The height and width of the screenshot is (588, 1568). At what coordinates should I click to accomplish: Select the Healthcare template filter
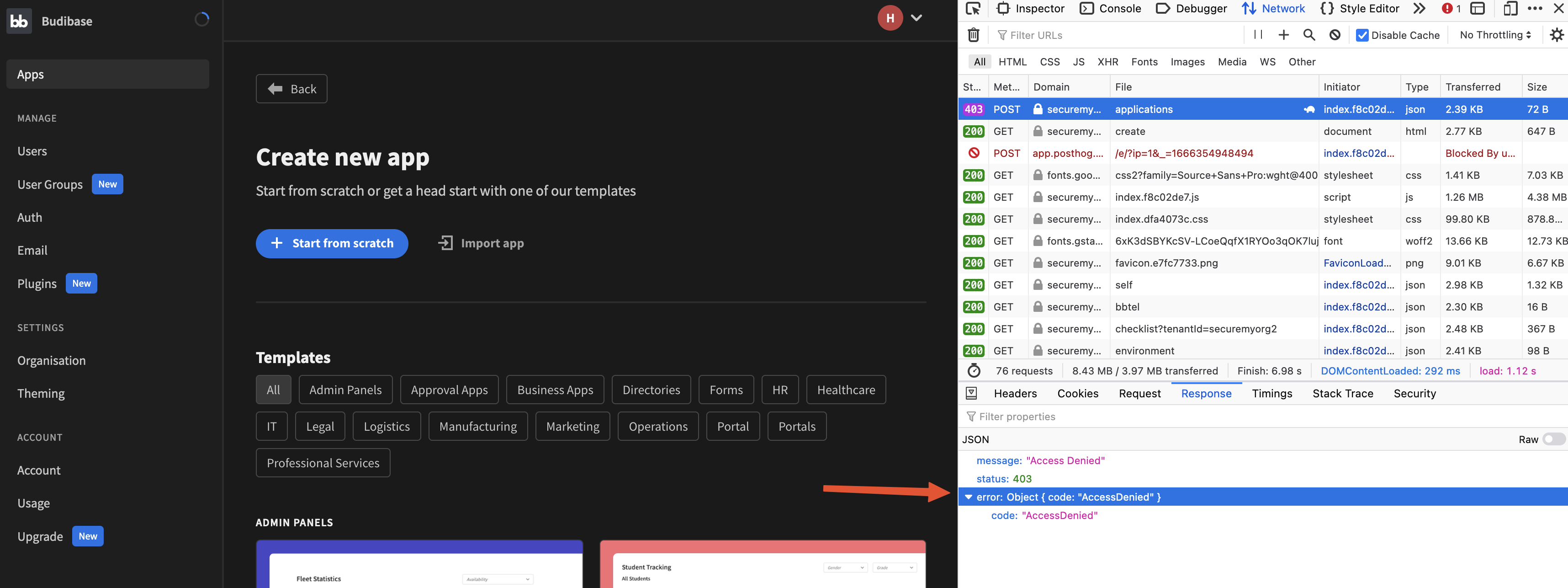click(846, 390)
